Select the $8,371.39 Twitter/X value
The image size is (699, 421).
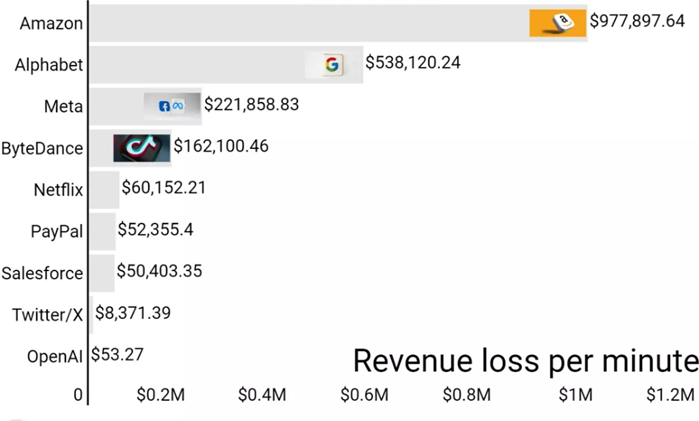(133, 313)
